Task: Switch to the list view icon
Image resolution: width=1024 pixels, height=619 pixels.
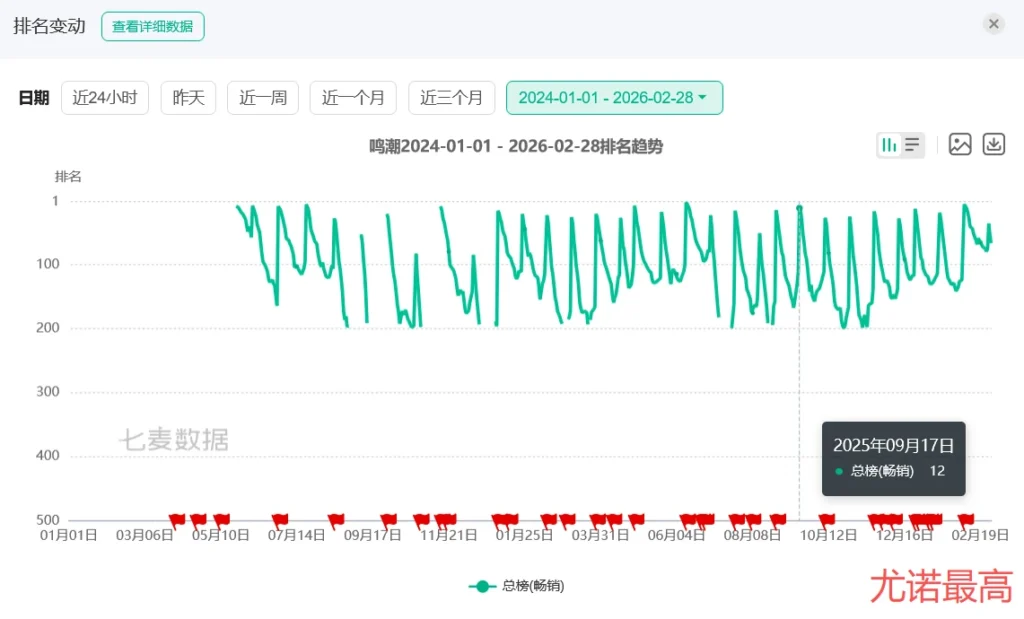Action: [x=912, y=145]
